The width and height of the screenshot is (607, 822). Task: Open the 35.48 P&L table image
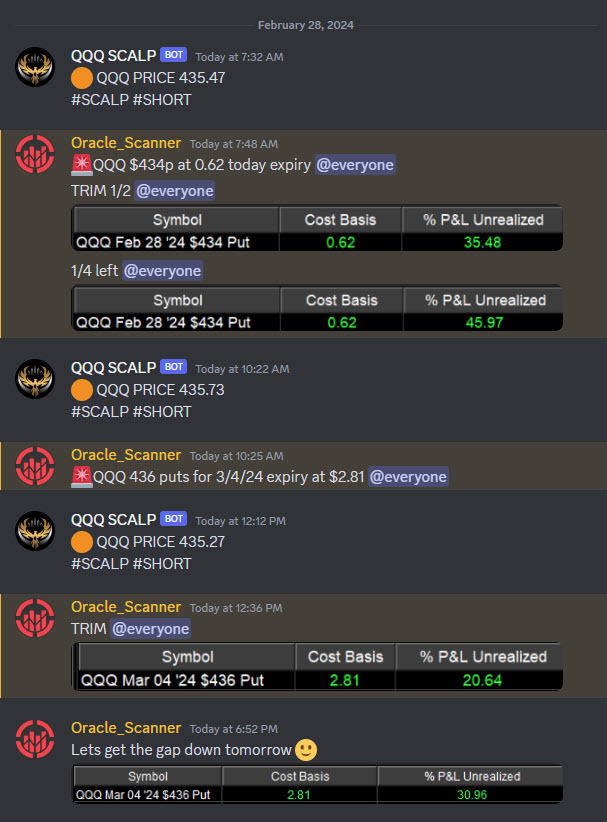[x=317, y=228]
